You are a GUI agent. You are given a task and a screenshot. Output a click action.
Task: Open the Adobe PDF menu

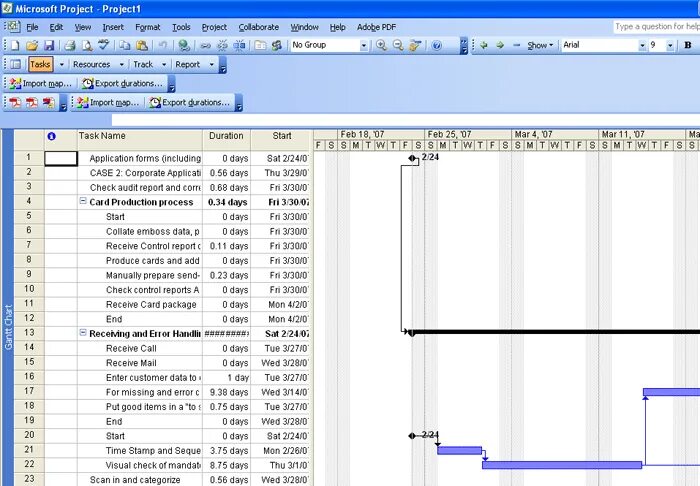(x=376, y=27)
